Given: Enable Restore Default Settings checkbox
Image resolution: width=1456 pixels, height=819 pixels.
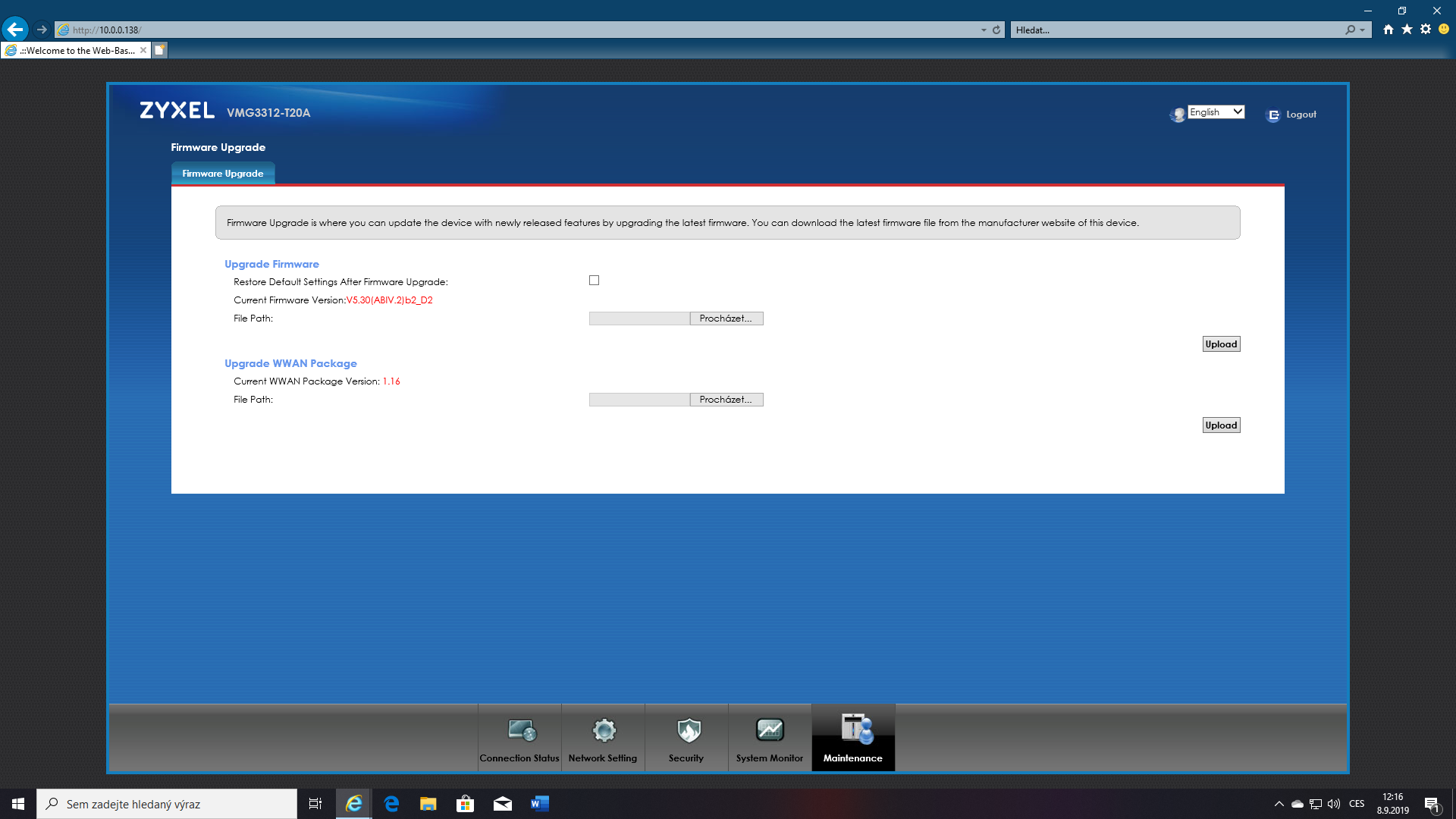Looking at the screenshot, I should click(x=594, y=281).
